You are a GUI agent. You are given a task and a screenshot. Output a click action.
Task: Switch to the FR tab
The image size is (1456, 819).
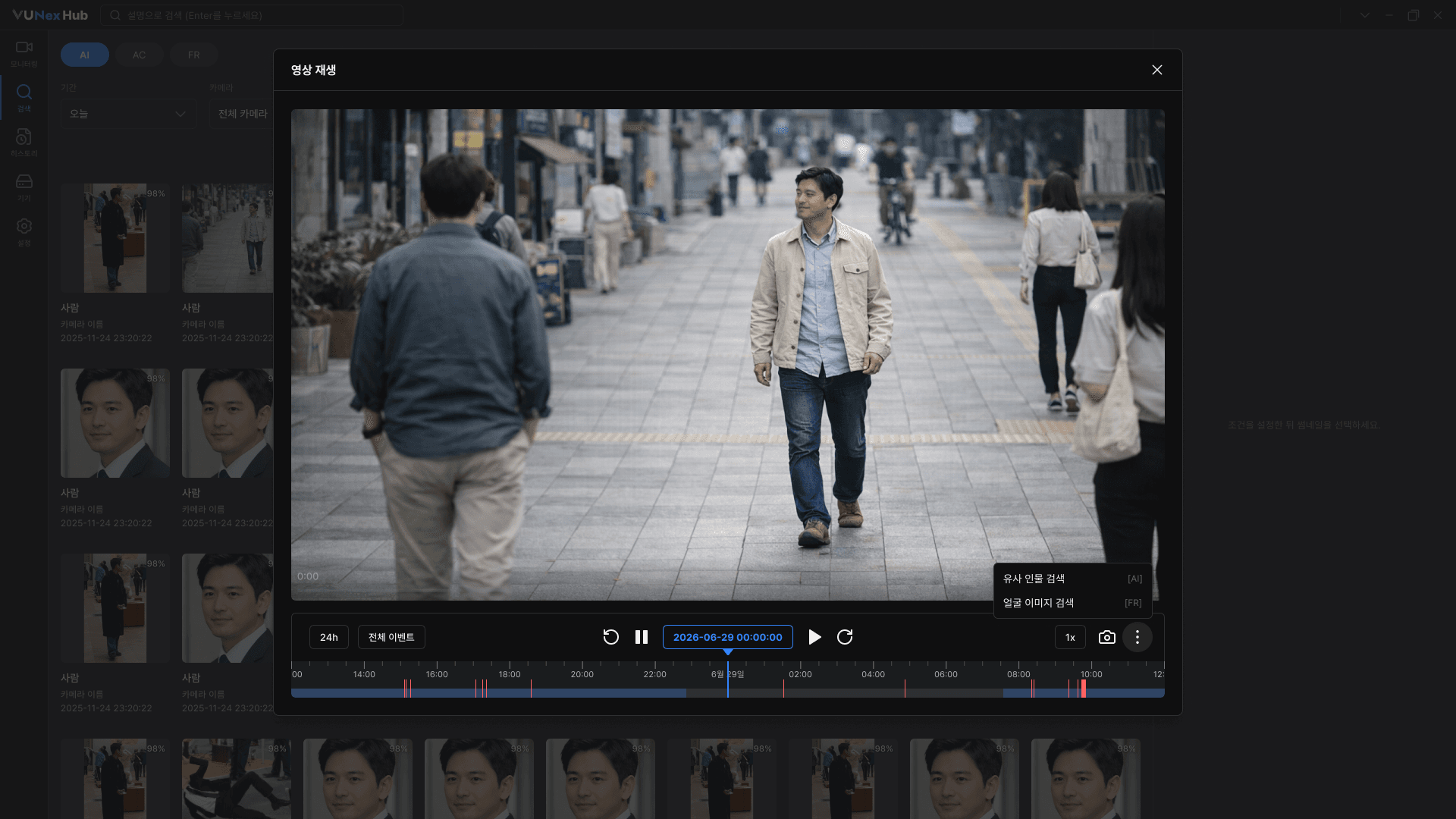[x=193, y=55]
